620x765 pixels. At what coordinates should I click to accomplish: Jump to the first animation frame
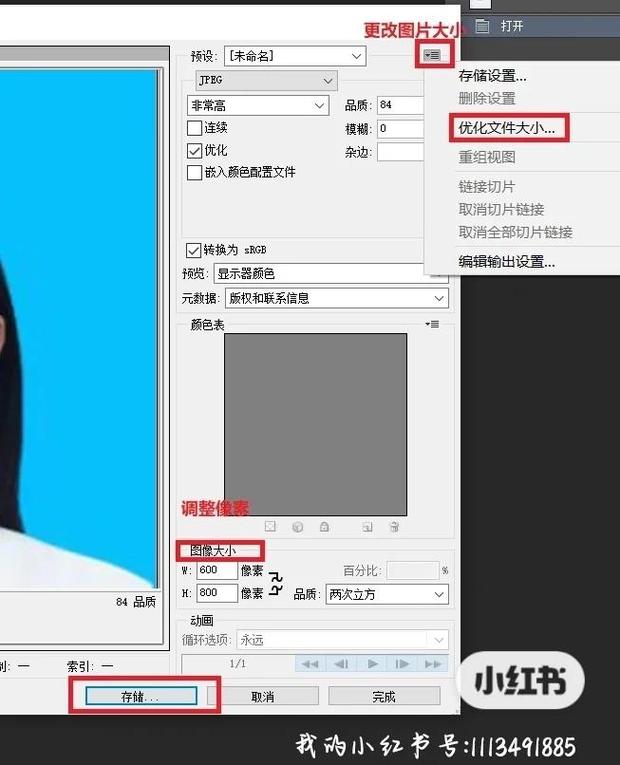tap(310, 664)
